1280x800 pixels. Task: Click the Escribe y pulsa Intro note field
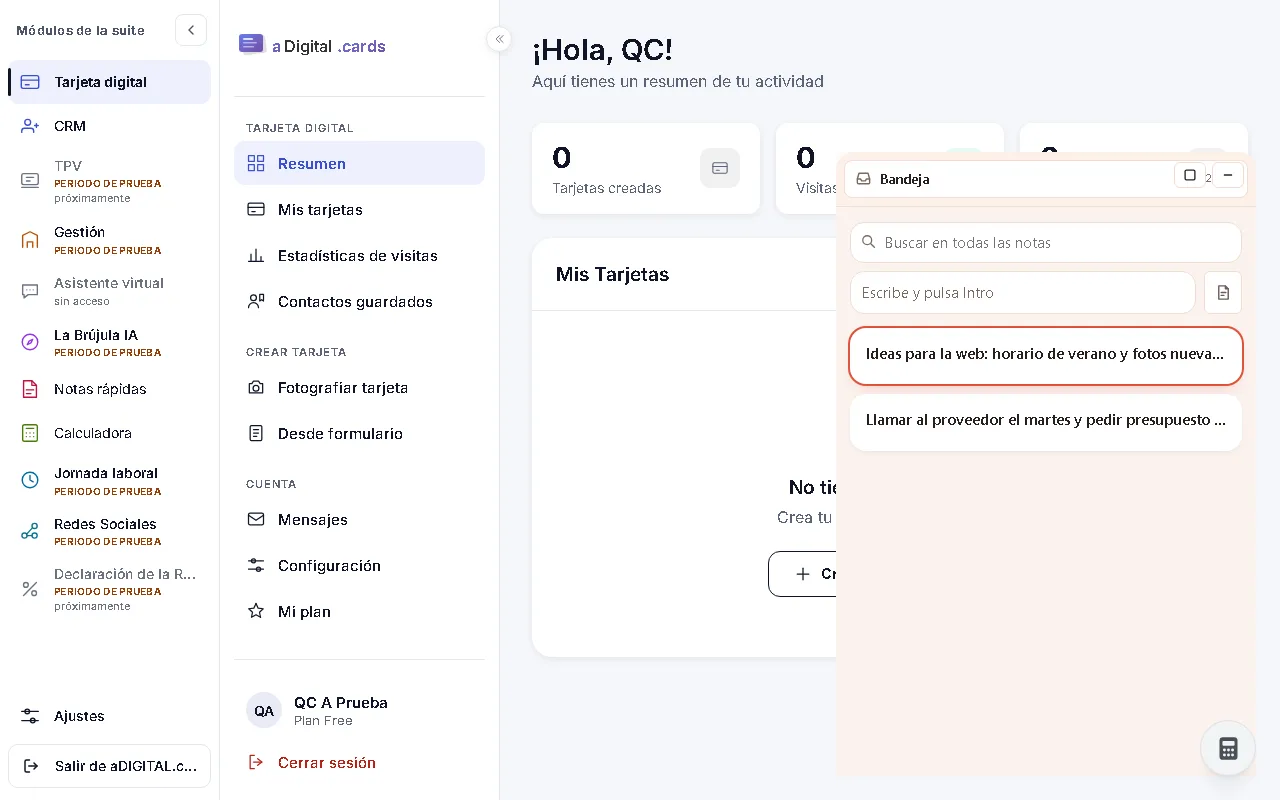(x=1023, y=293)
